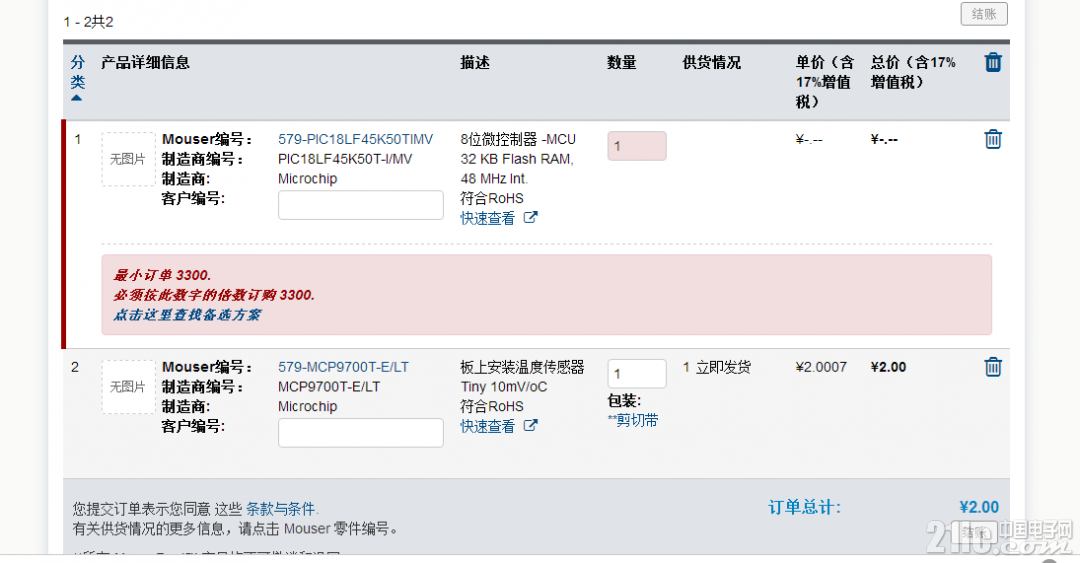Click the 剪切带 packaging link
This screenshot has width=1080, height=563.
pyautogui.click(x=636, y=421)
